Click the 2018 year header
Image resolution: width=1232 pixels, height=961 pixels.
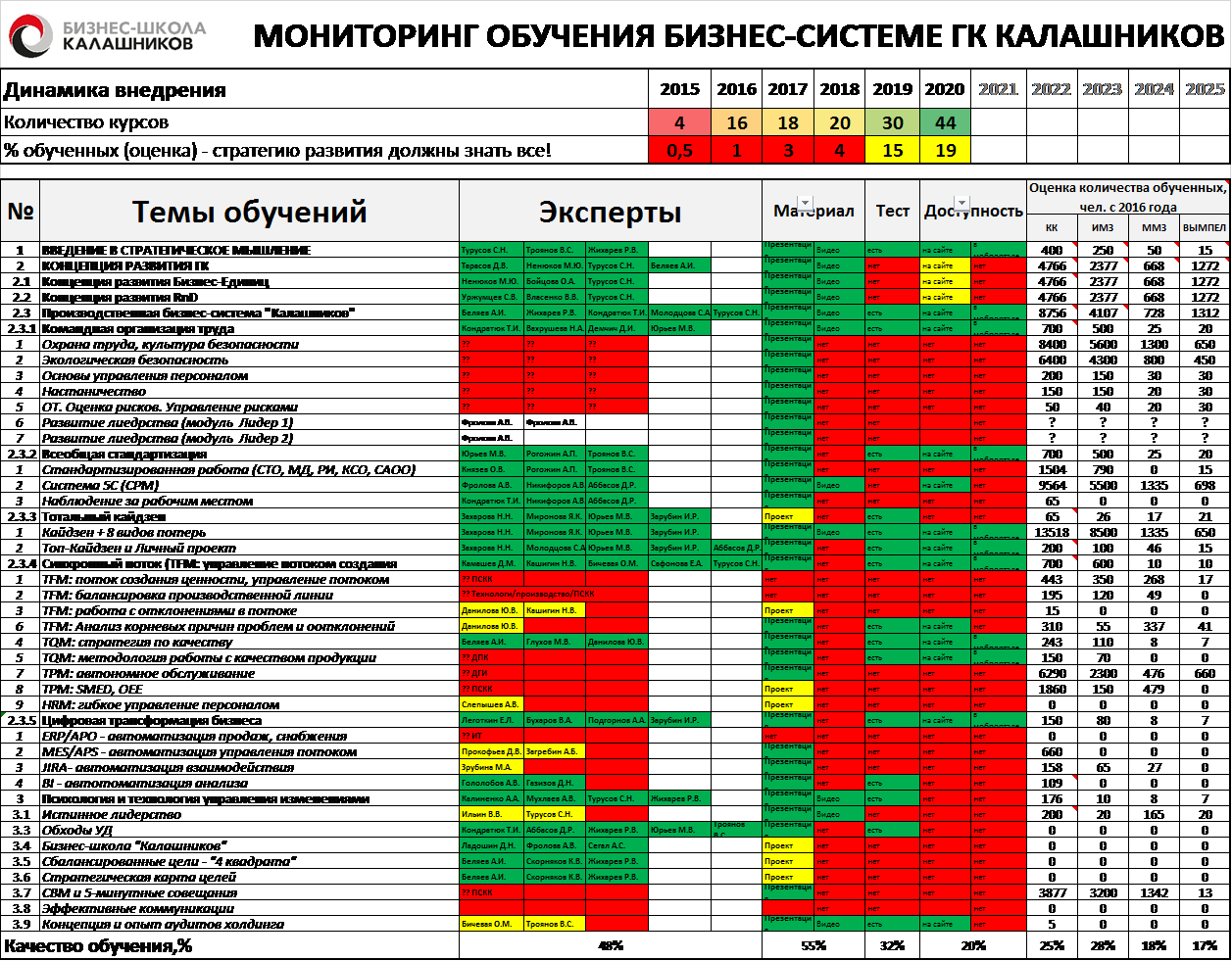pos(840,89)
